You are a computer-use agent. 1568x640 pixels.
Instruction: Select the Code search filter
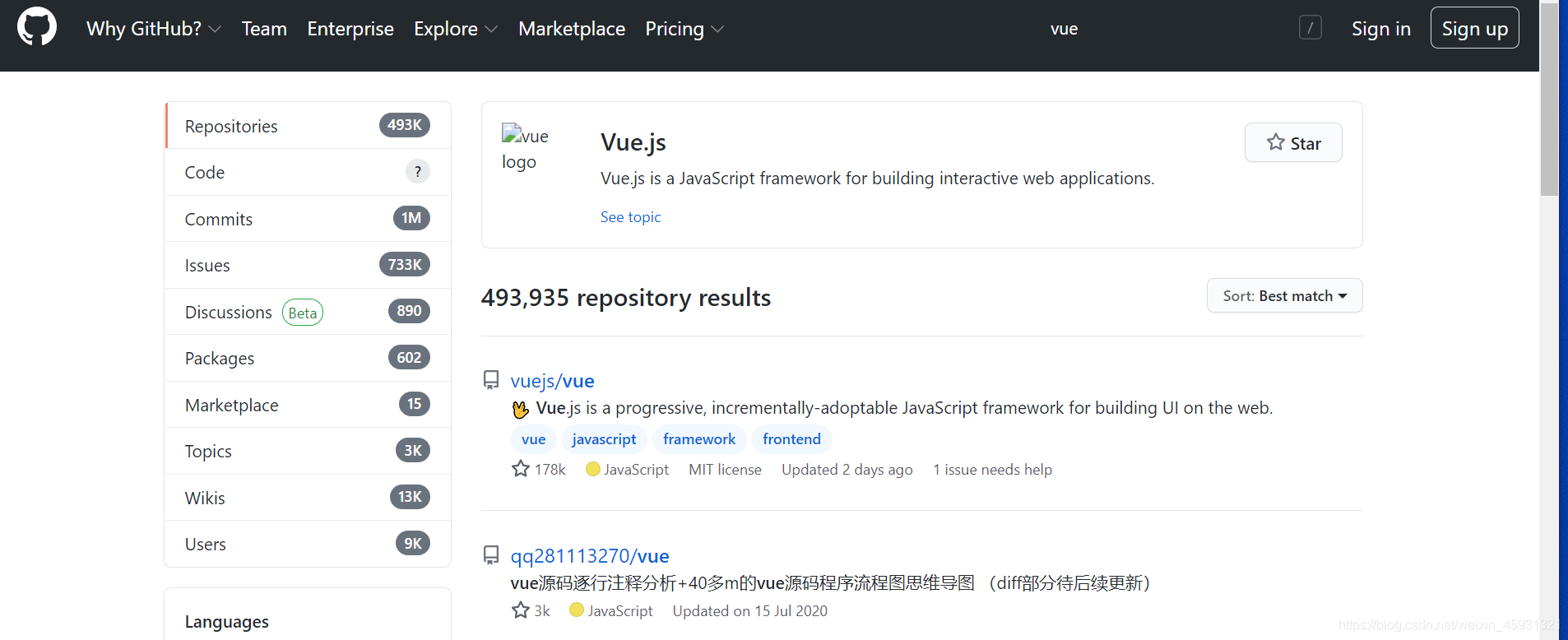pos(308,172)
